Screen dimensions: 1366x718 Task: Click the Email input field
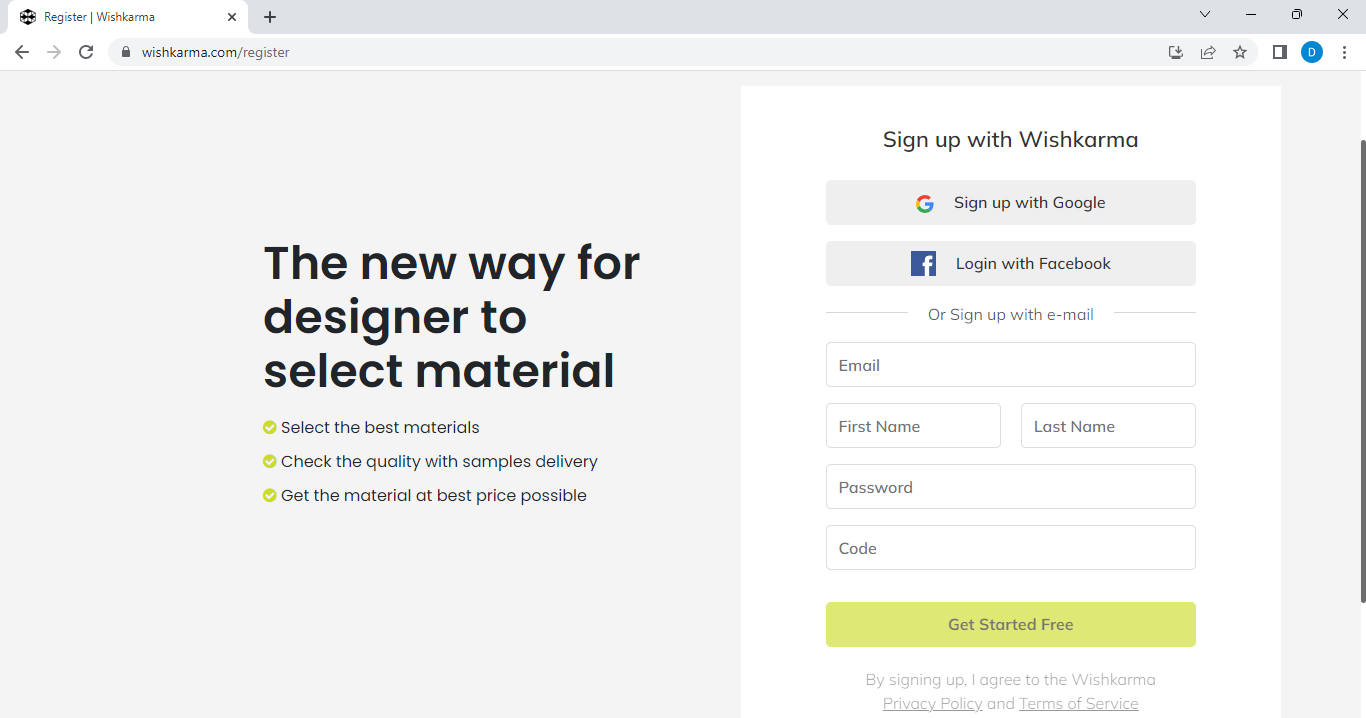[1010, 365]
